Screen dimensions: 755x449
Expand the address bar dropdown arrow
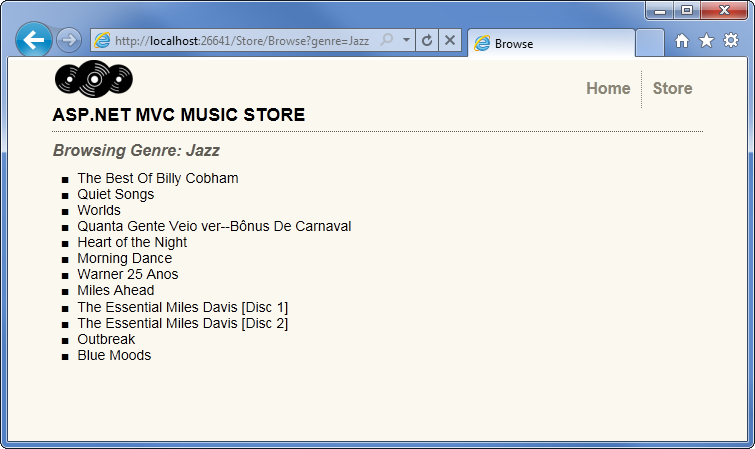(x=406, y=41)
